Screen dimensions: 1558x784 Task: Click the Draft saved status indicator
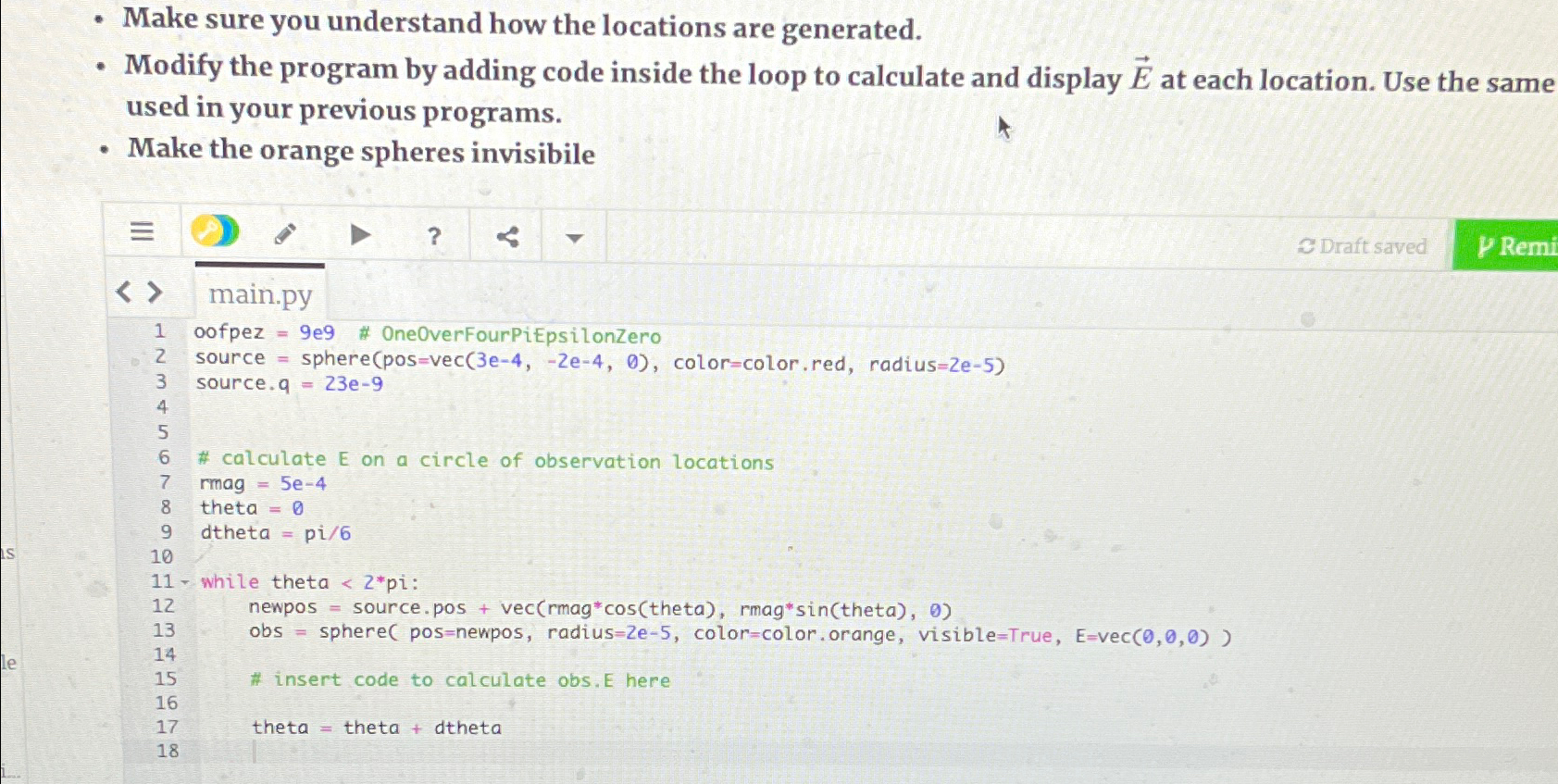(1362, 246)
